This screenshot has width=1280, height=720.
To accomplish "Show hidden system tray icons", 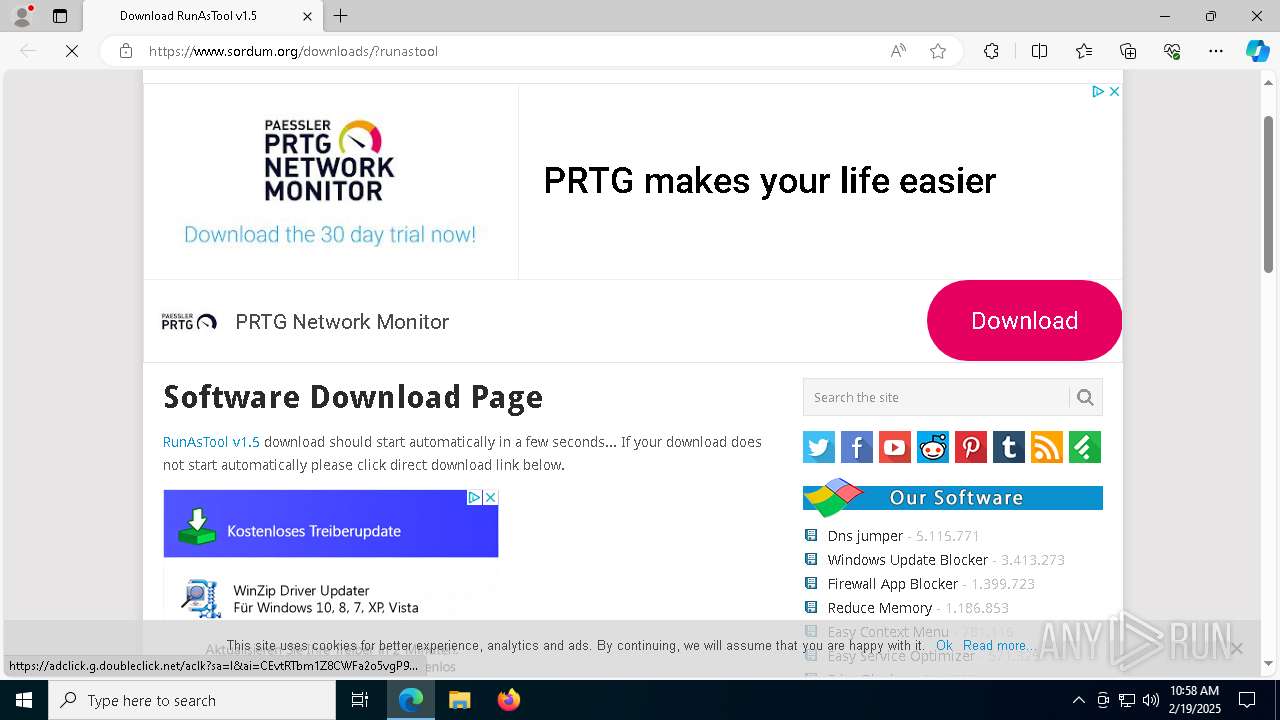I will [1078, 700].
